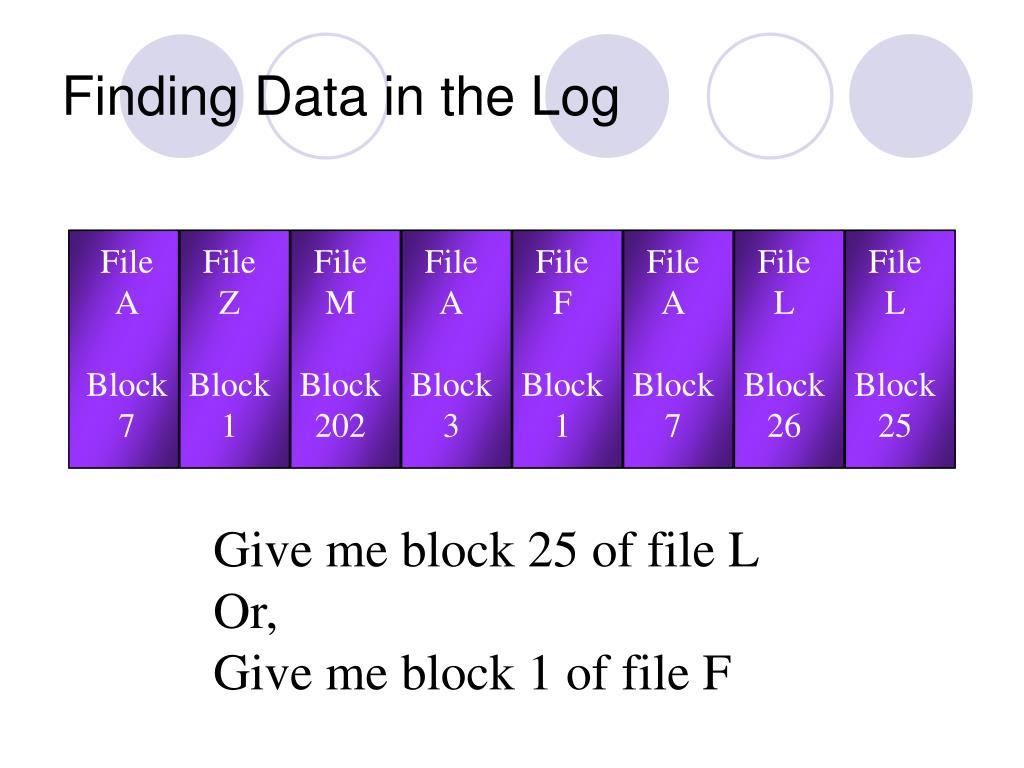
Task: Click the filled lavender circle at far right
Action: [x=911, y=96]
